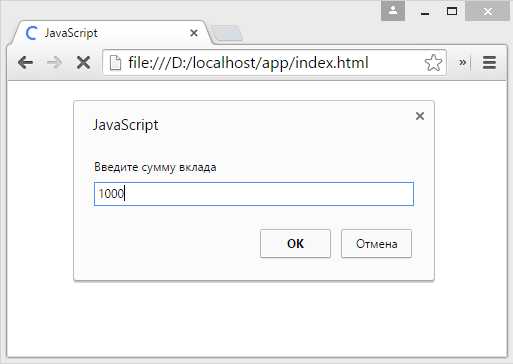Click the page file icon in the address bar
Viewport: 513px width, 364px height.
115,62
